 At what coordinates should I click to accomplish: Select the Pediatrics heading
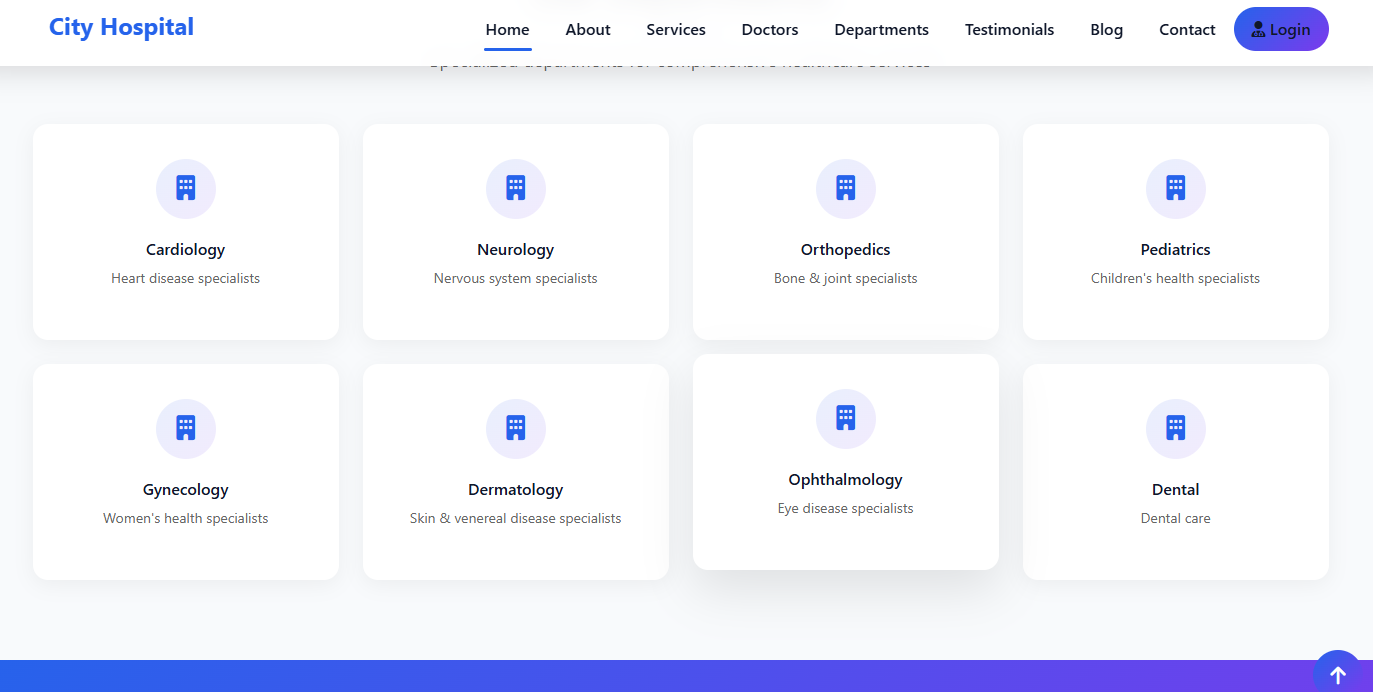click(x=1176, y=250)
